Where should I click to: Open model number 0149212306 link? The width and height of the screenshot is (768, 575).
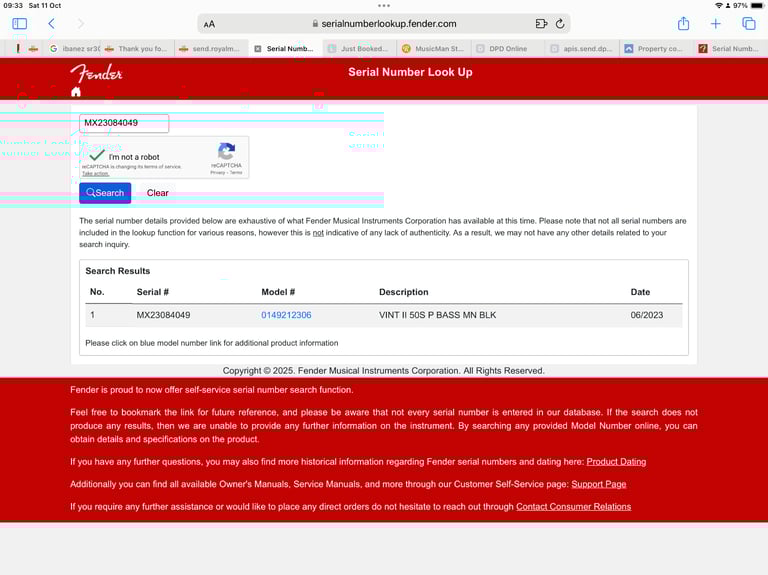[x=286, y=315]
